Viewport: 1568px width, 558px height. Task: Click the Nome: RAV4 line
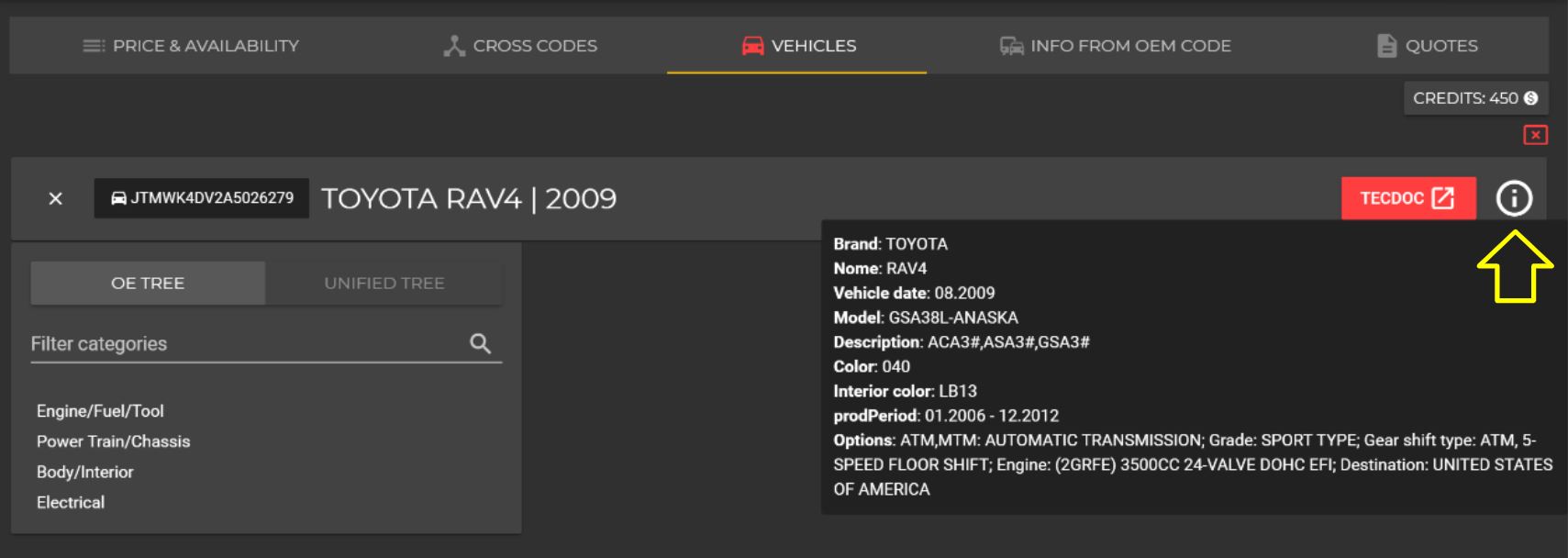click(x=880, y=268)
